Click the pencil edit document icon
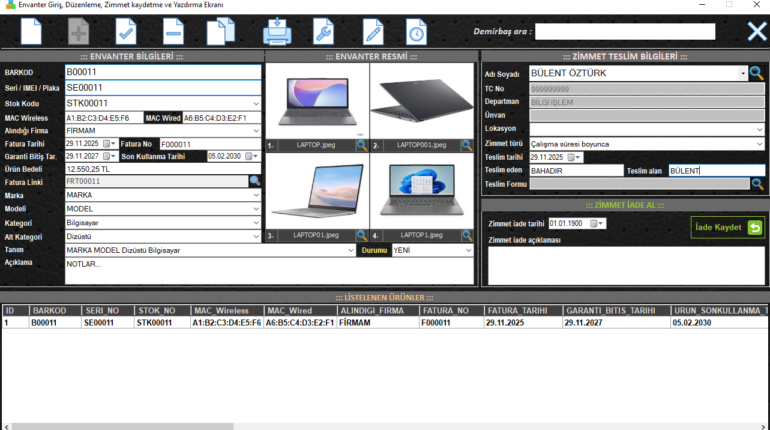Image resolution: width=770 pixels, height=430 pixels. click(372, 32)
